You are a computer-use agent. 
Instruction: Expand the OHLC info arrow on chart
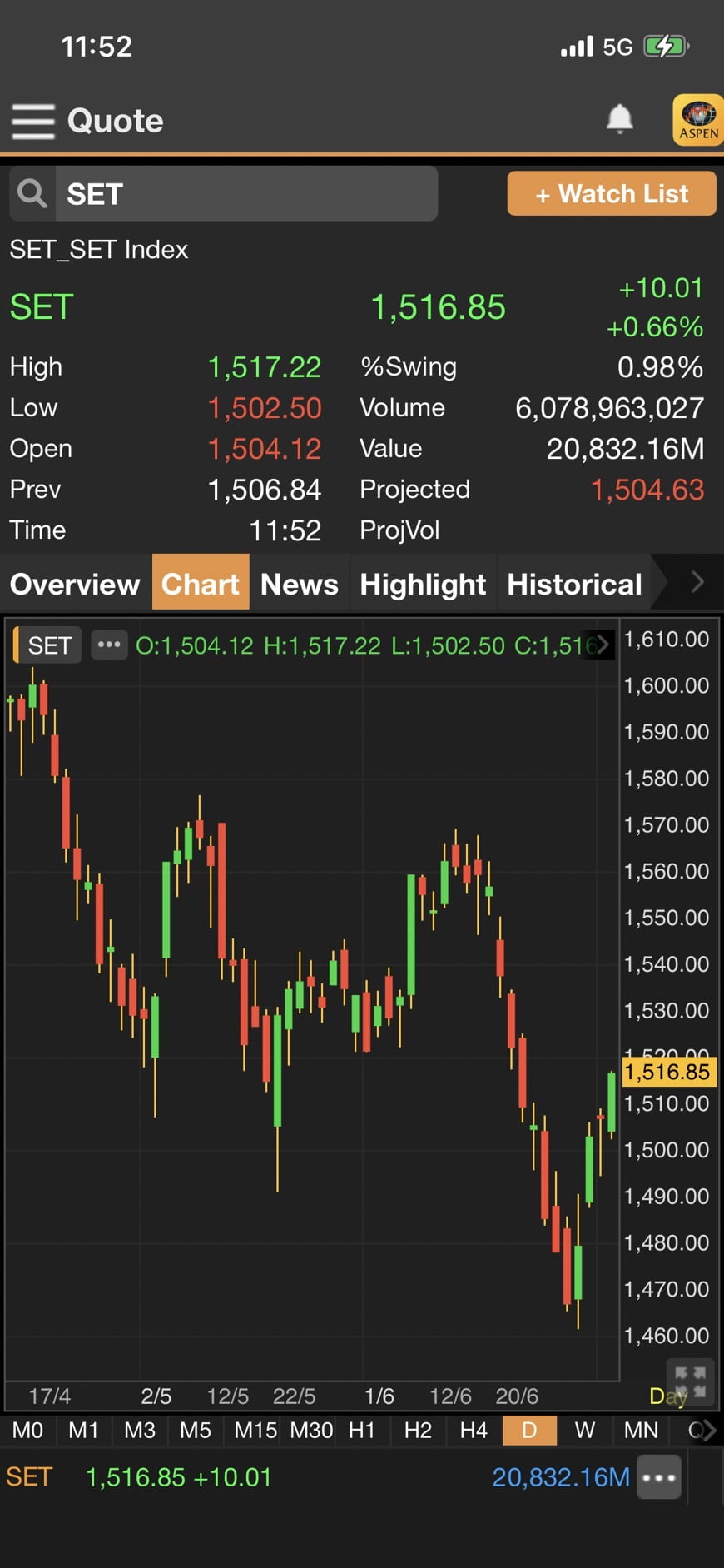[603, 645]
